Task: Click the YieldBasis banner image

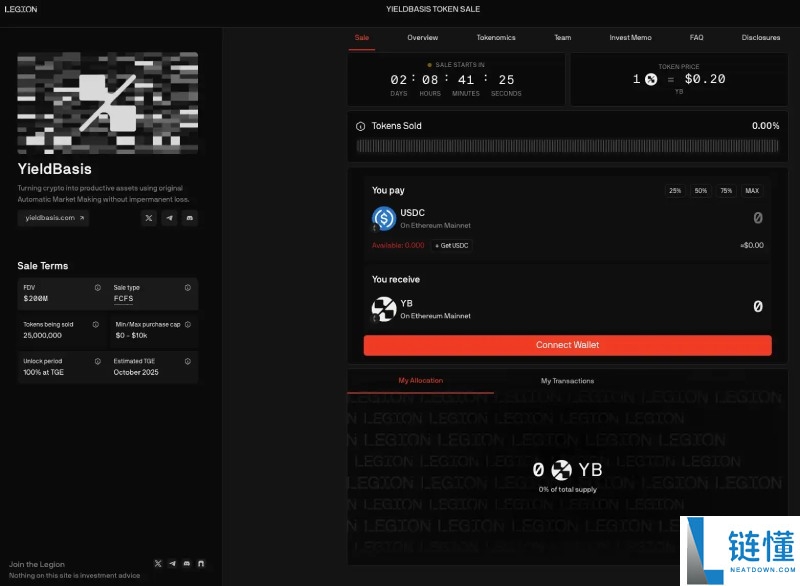Action: tap(108, 103)
